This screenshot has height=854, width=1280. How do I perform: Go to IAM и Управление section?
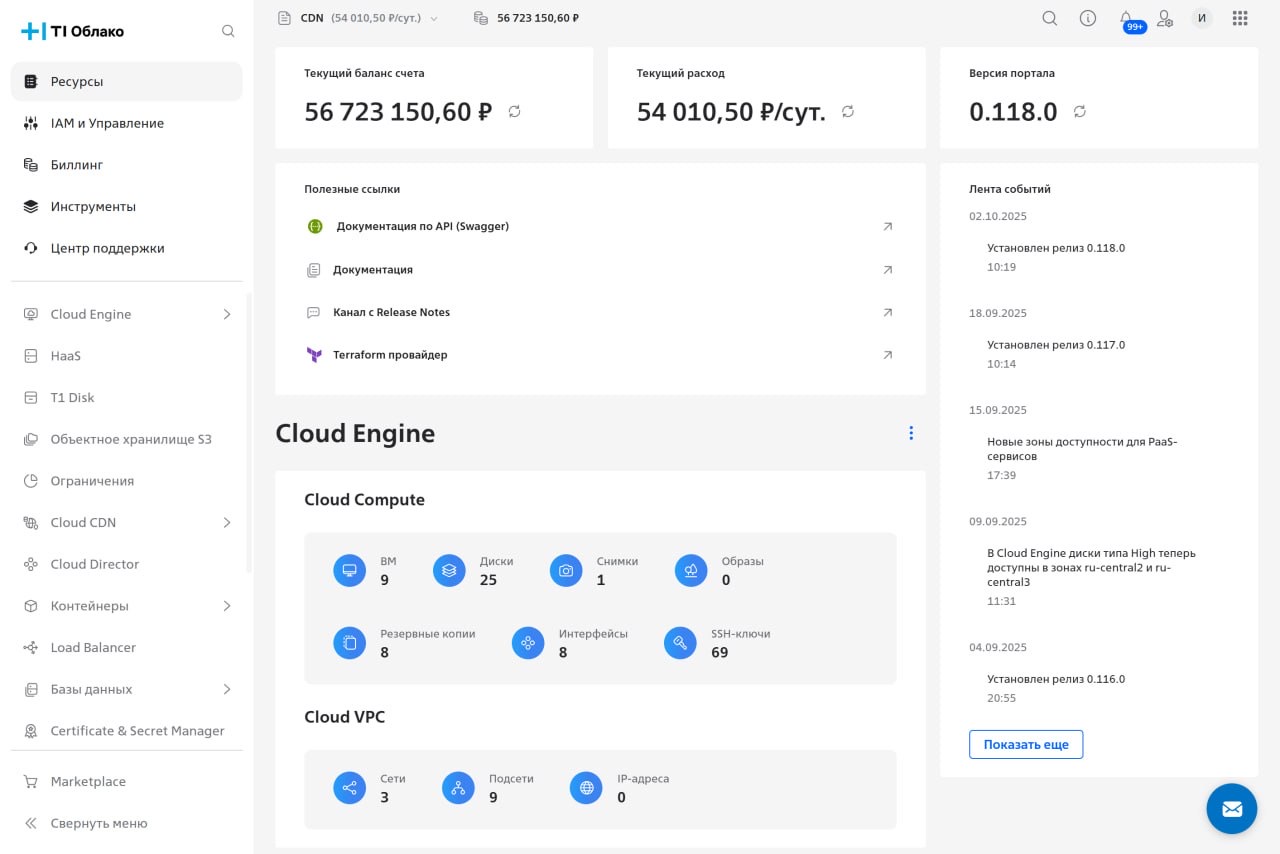[x=107, y=123]
